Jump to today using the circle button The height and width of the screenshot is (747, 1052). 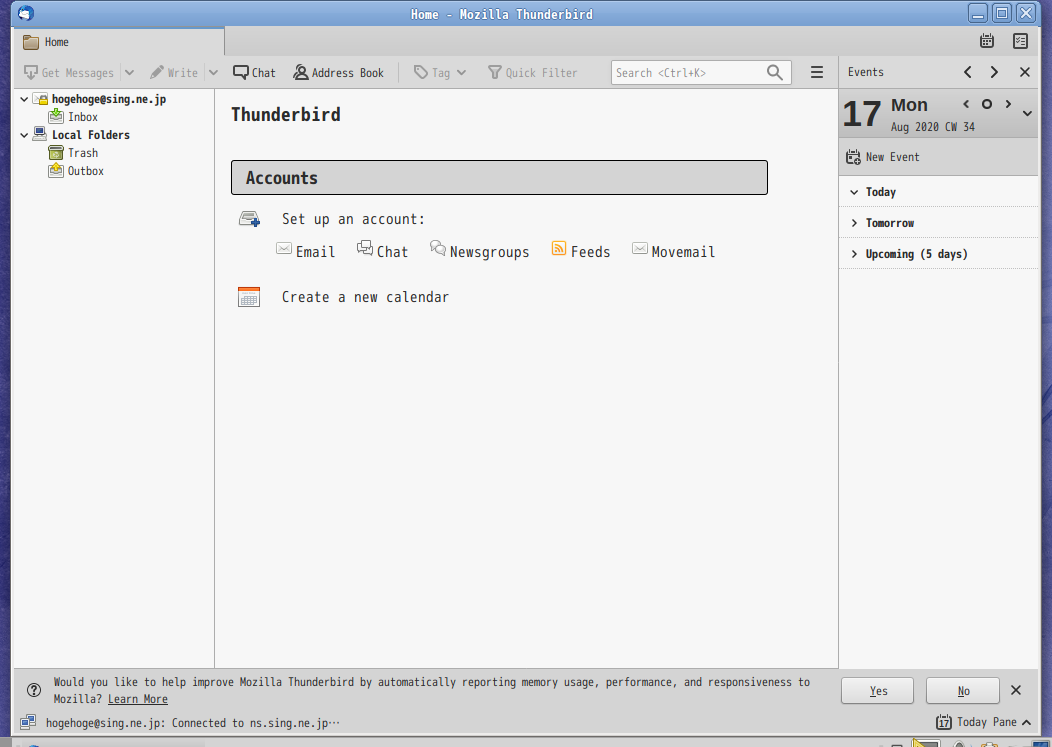(x=987, y=104)
